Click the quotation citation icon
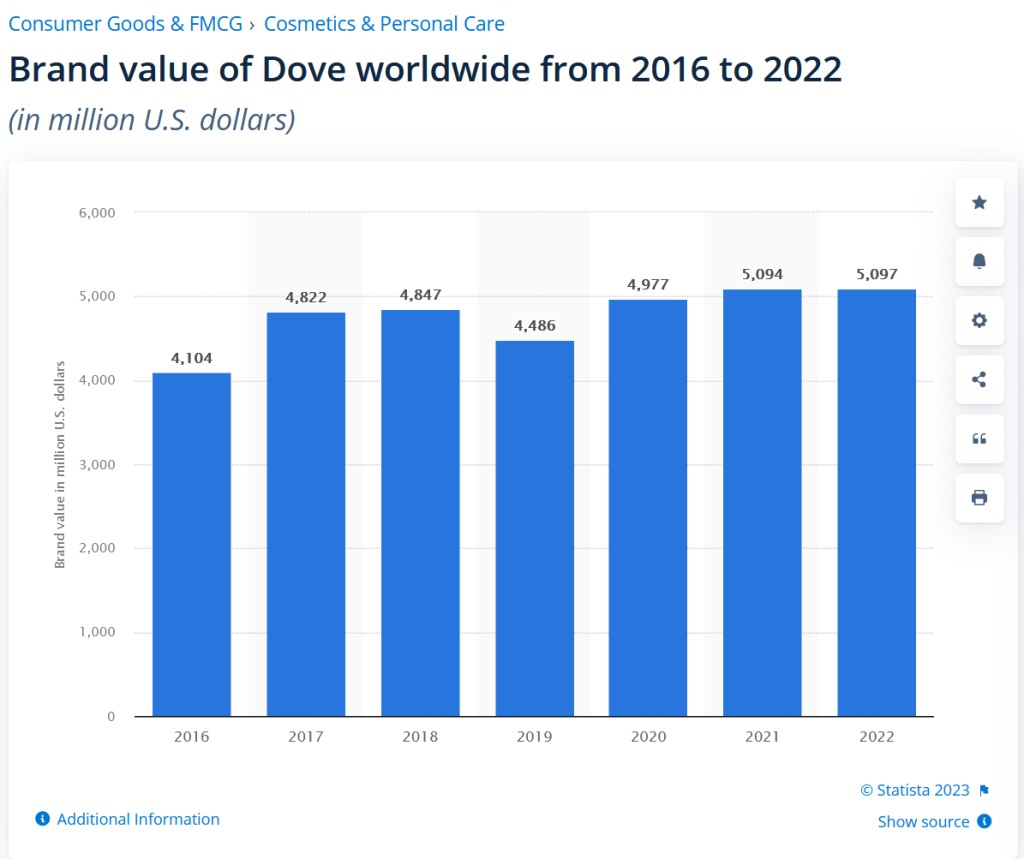 (x=979, y=439)
